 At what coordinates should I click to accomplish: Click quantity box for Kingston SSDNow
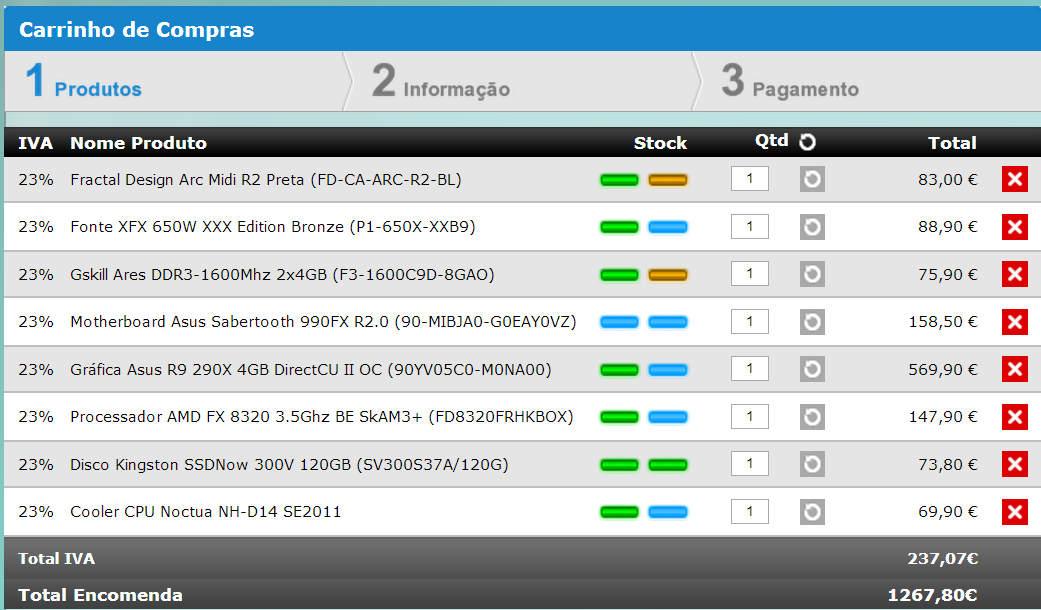[x=749, y=464]
